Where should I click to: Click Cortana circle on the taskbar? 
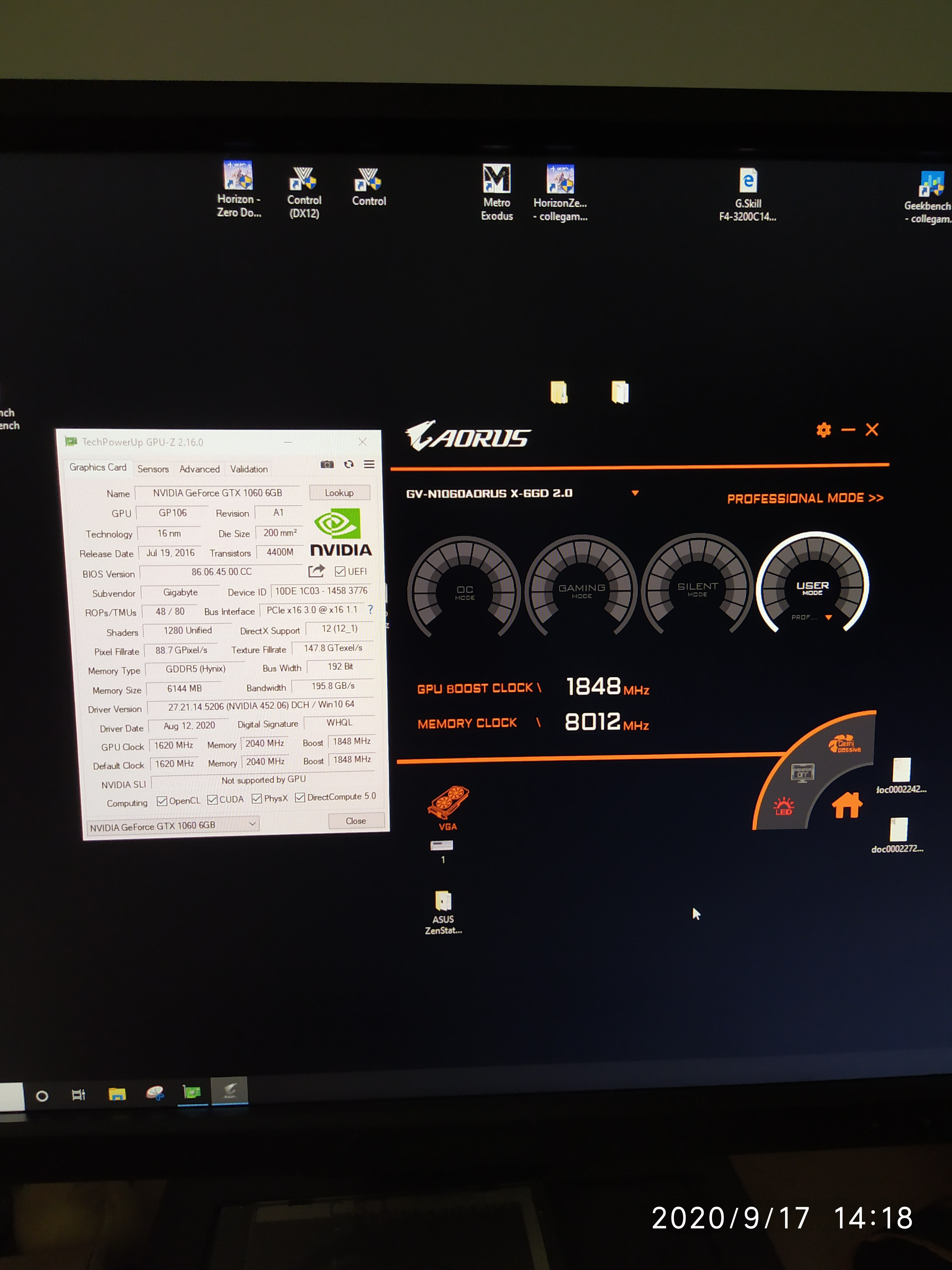tap(42, 1096)
